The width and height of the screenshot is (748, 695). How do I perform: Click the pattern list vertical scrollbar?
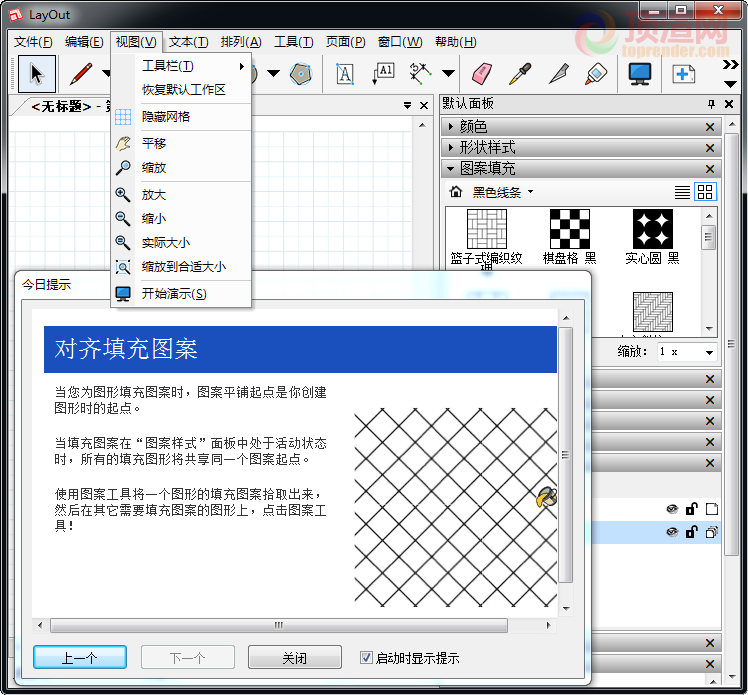(709, 237)
